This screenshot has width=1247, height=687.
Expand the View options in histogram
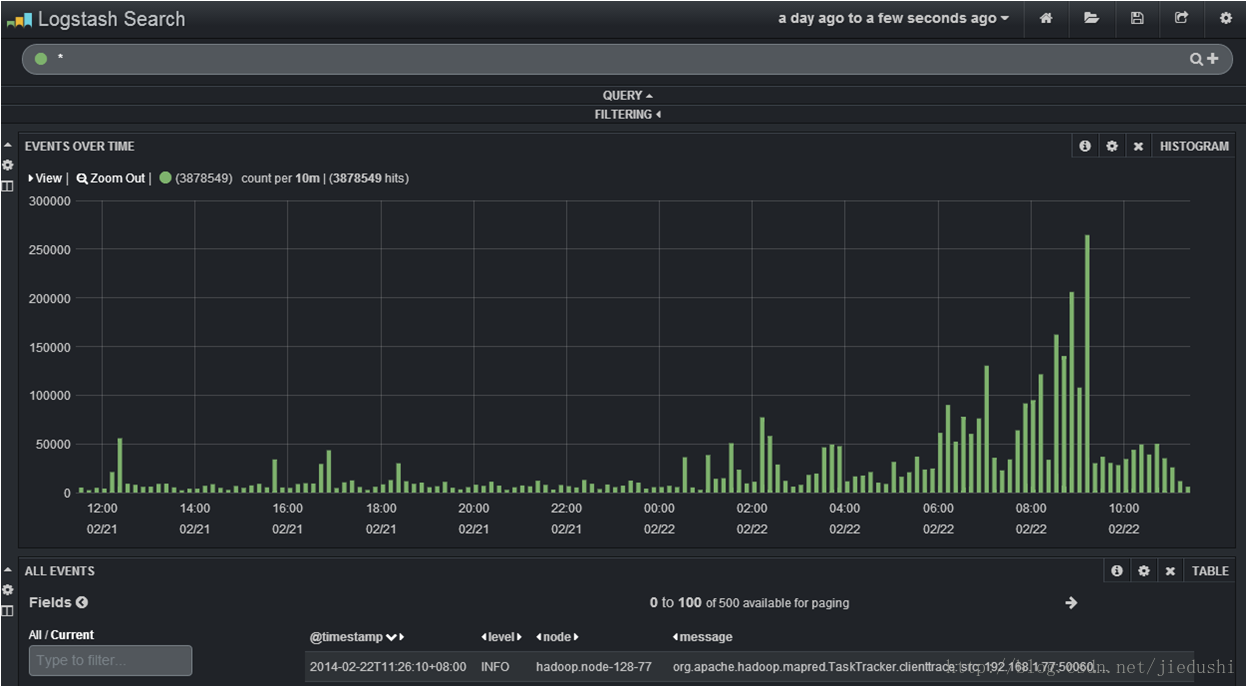pyautogui.click(x=45, y=178)
